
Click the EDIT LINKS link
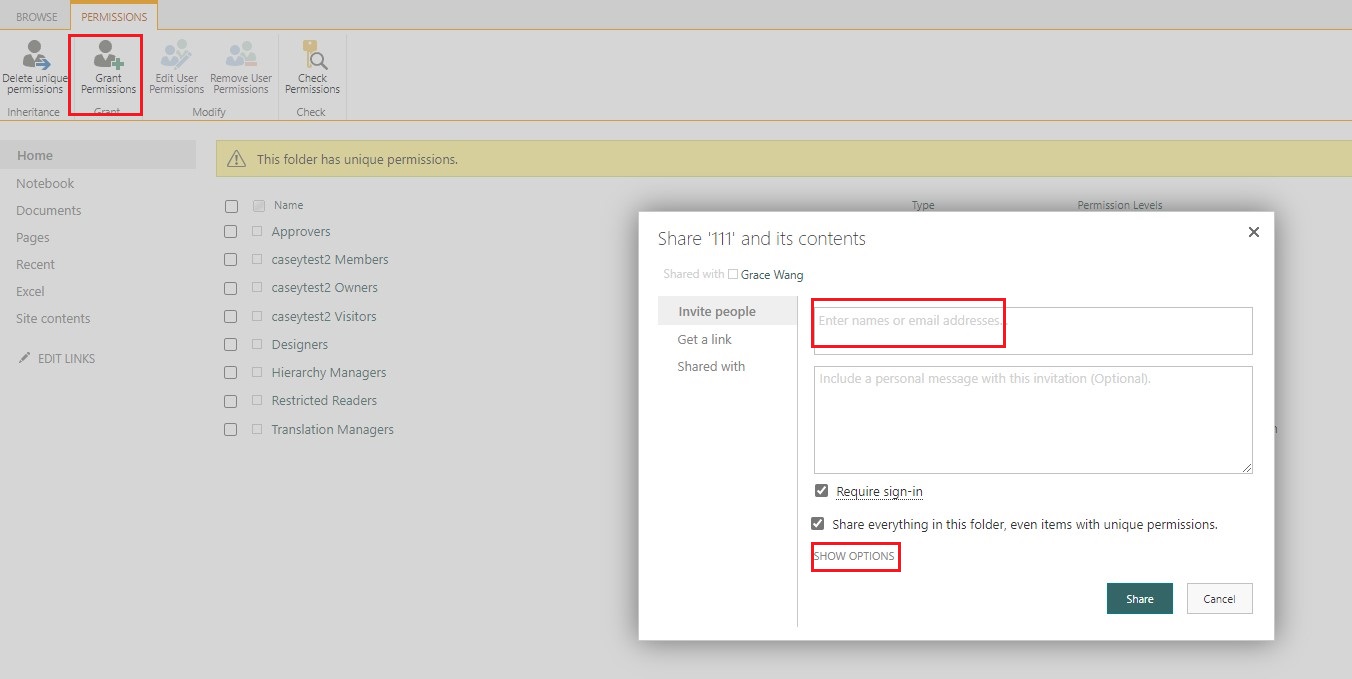point(66,358)
